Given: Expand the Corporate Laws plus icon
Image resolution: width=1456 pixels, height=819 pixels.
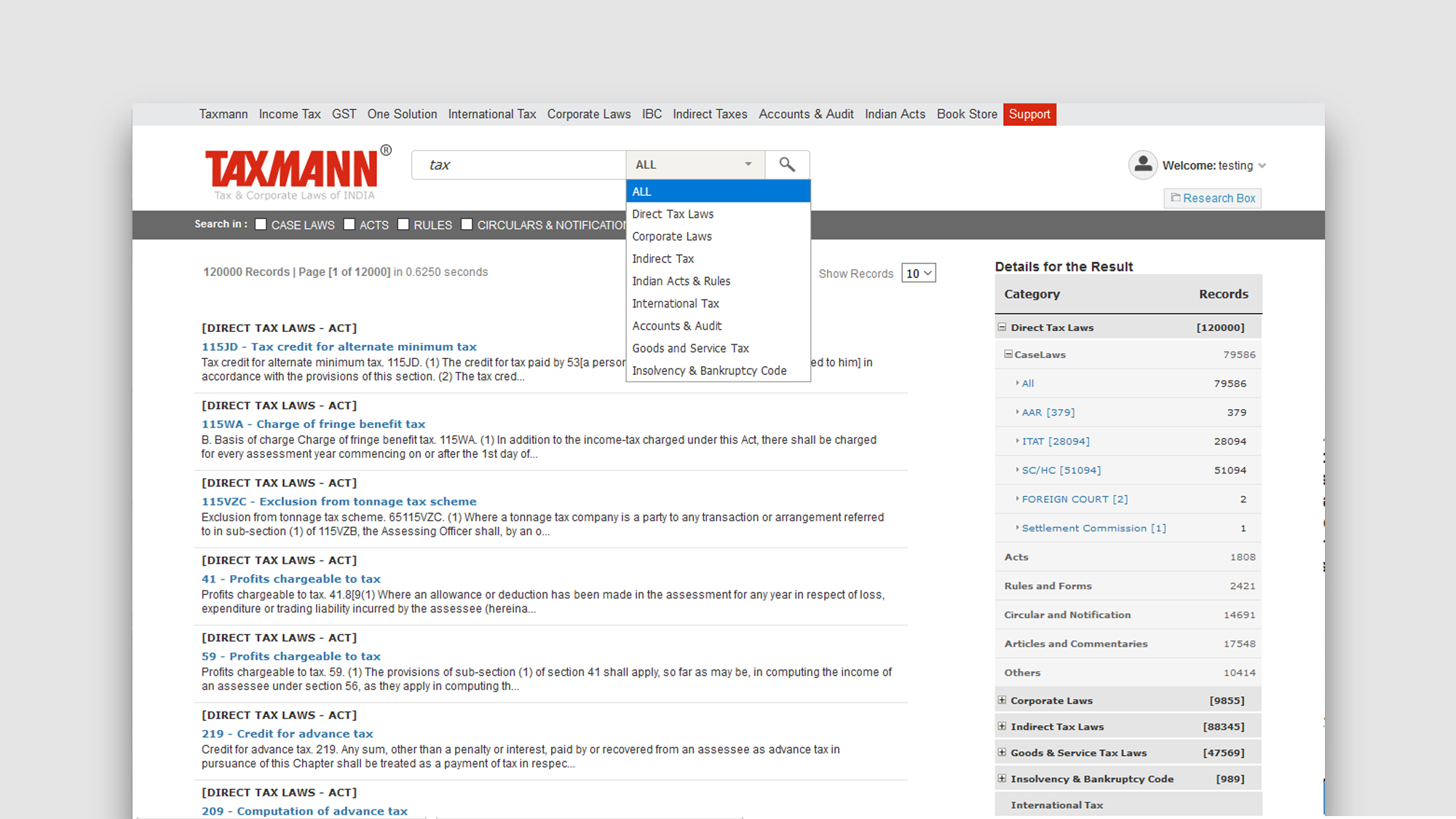Looking at the screenshot, I should (1002, 700).
